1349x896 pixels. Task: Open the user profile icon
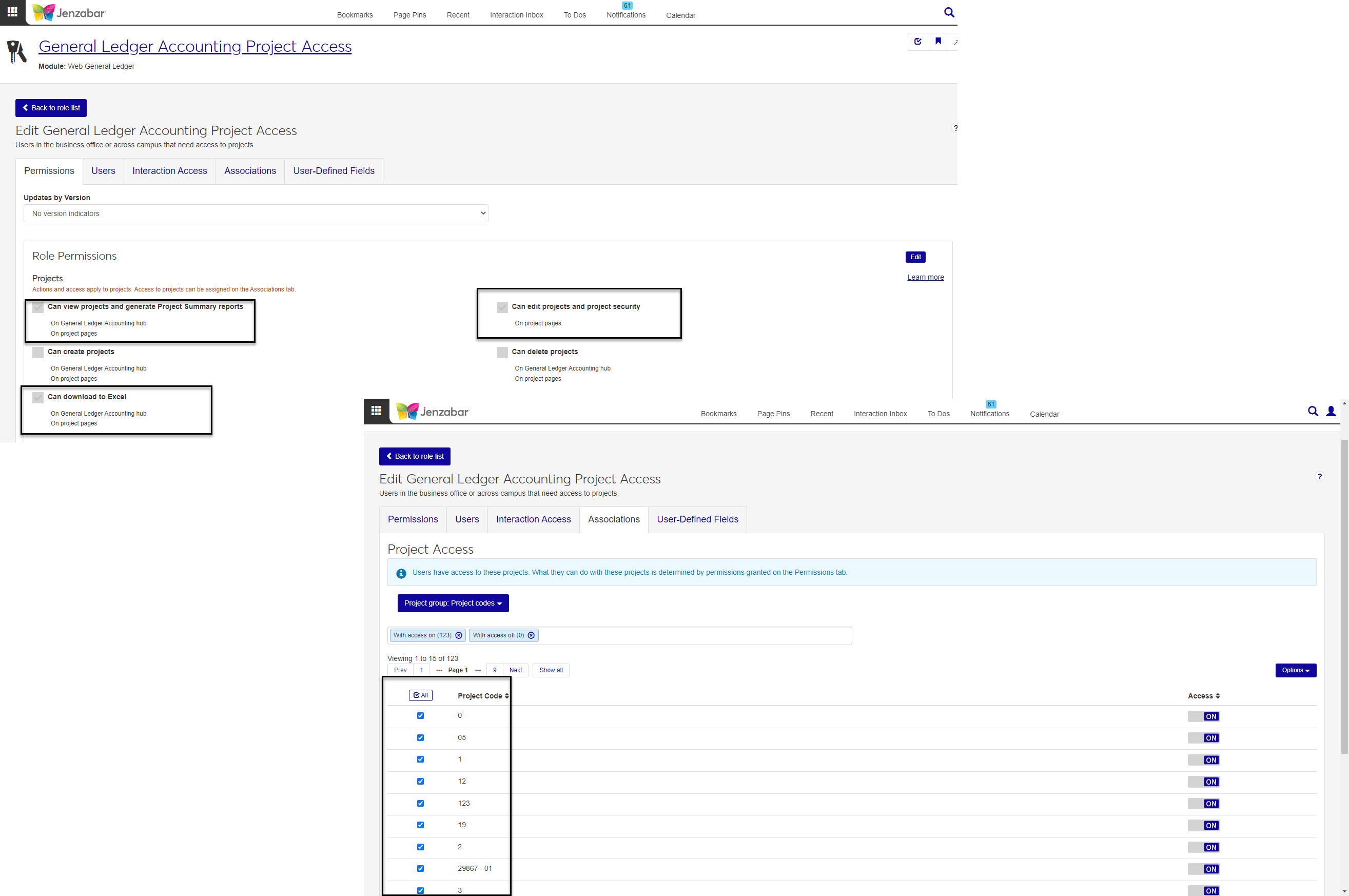(1331, 411)
